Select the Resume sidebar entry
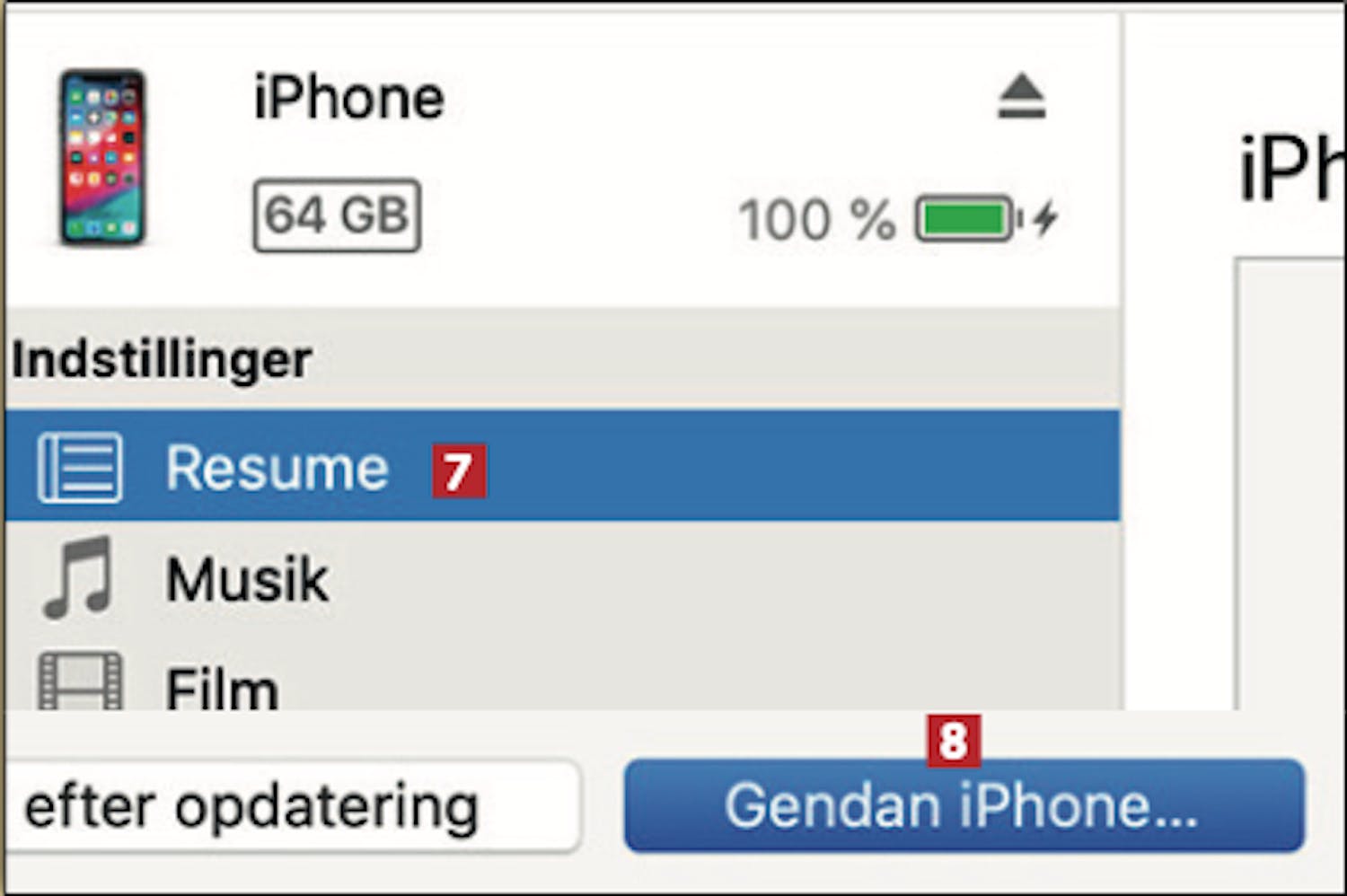 click(x=563, y=466)
